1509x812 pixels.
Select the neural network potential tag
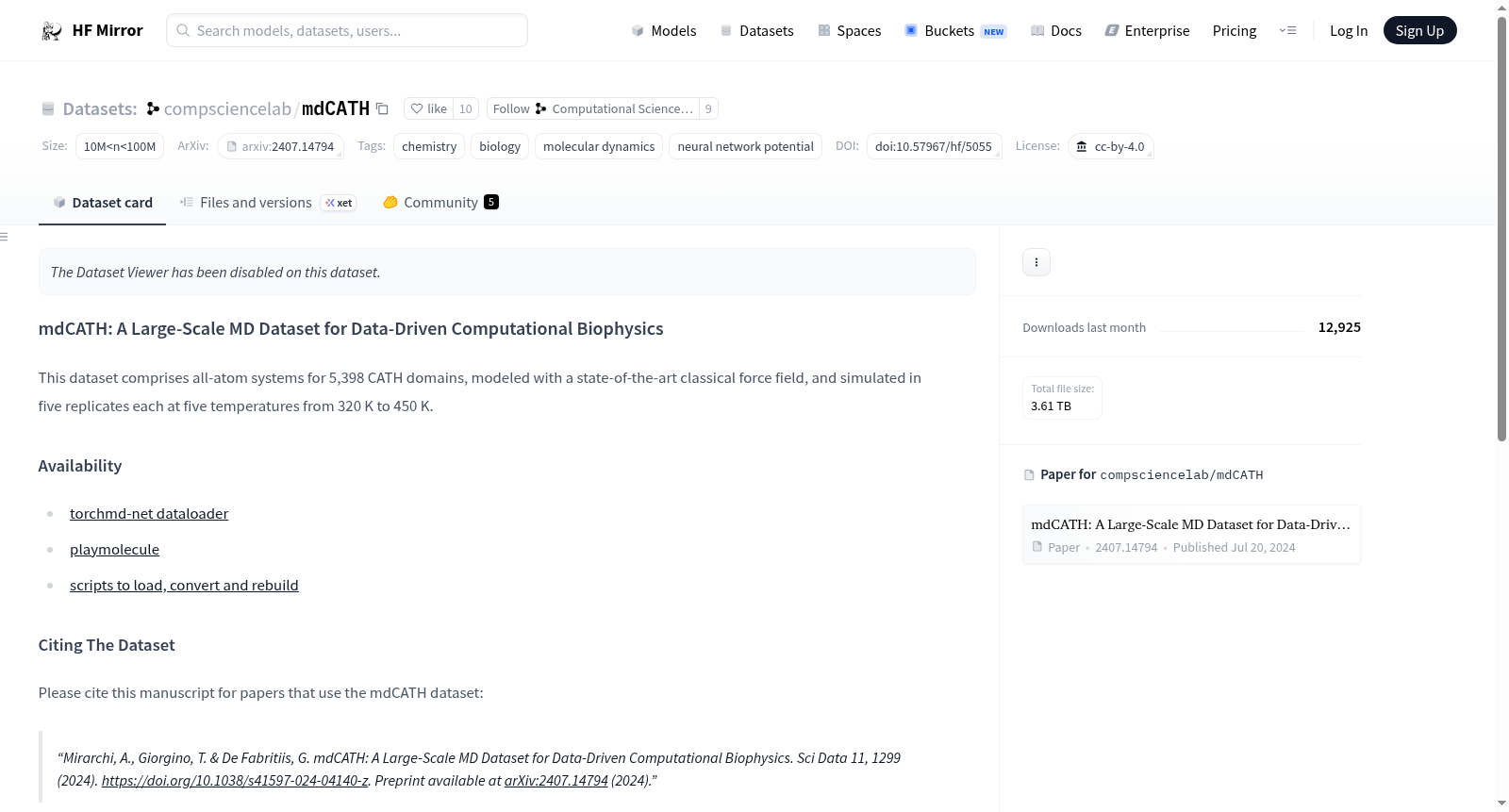point(746,146)
